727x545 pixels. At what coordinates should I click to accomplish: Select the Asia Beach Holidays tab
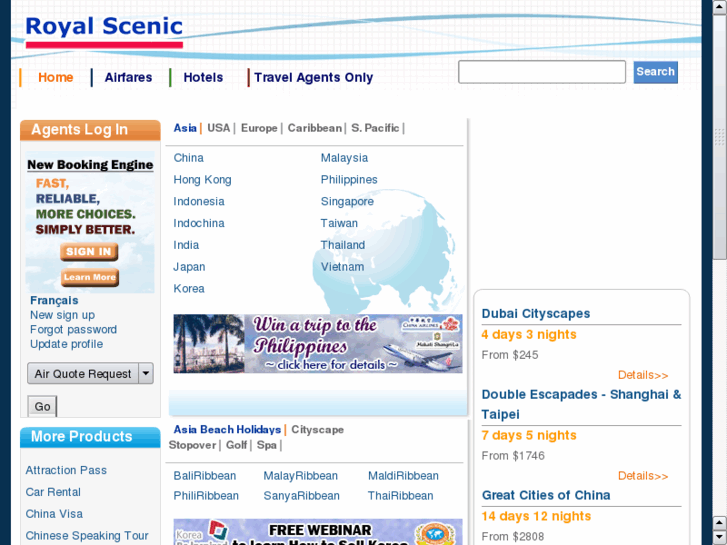pos(227,430)
